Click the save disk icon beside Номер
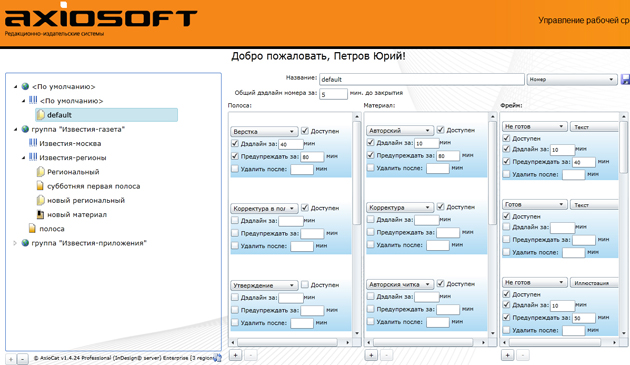This screenshot has width=630, height=365. [625, 79]
